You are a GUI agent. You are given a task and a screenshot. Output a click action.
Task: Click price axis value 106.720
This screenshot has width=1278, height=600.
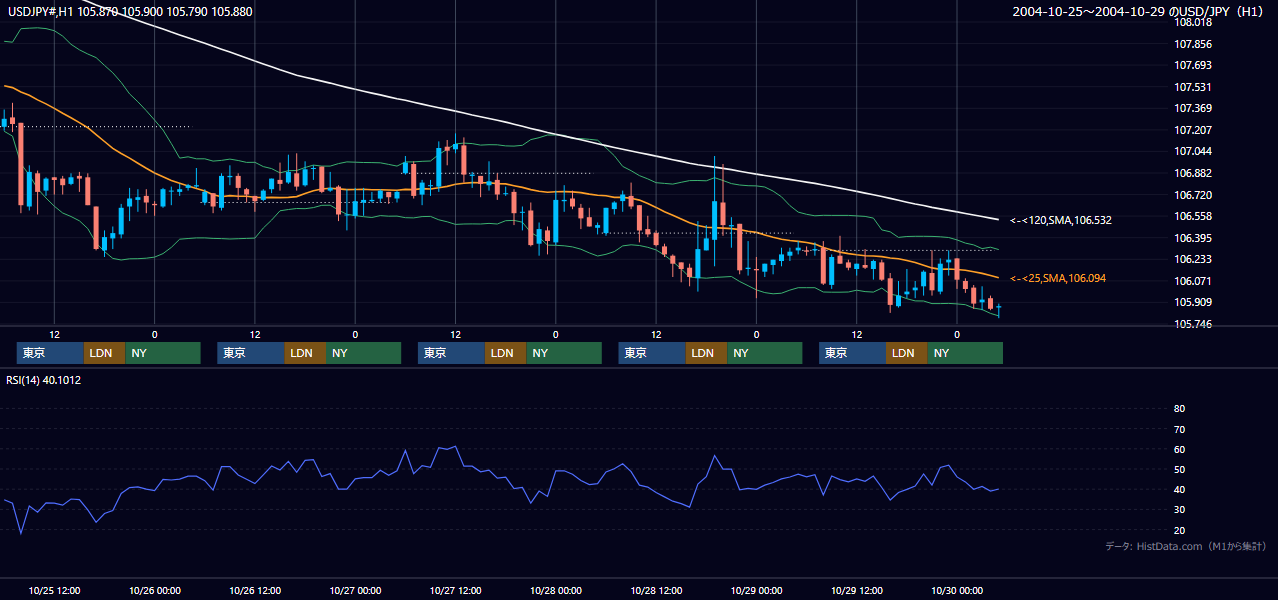[1193, 195]
